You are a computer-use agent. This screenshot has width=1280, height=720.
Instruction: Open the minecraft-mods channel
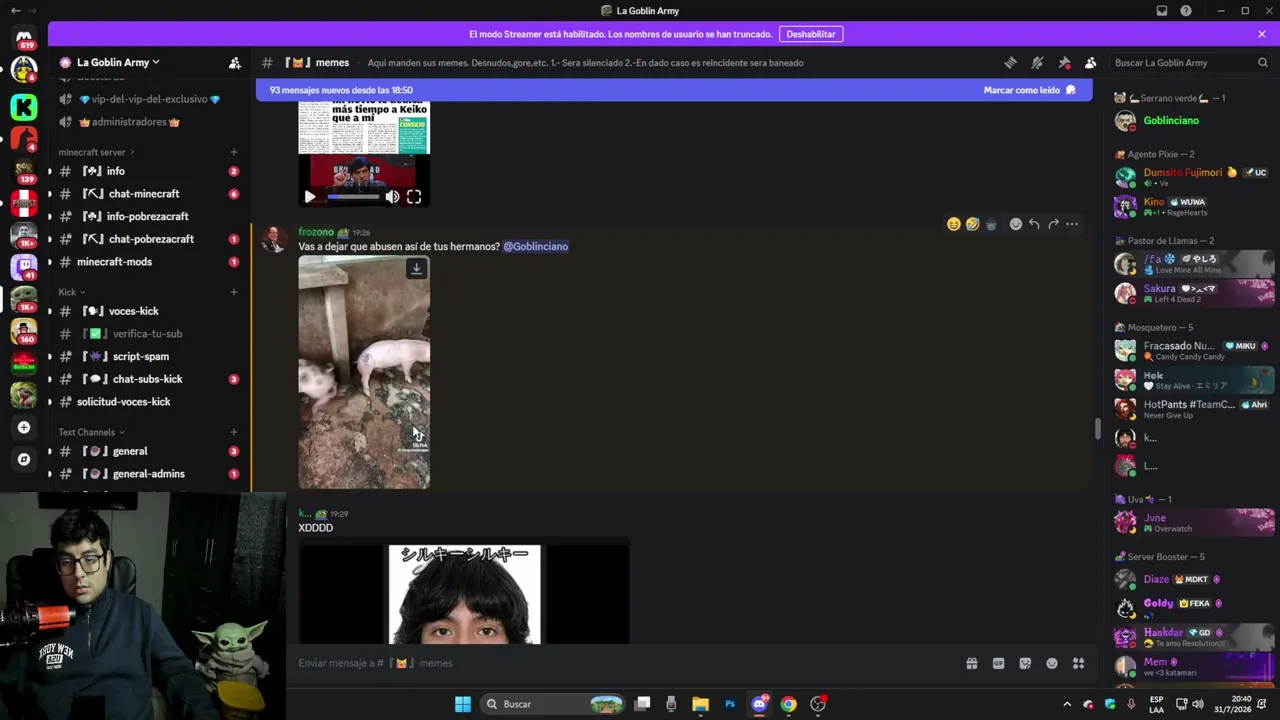tap(148, 262)
